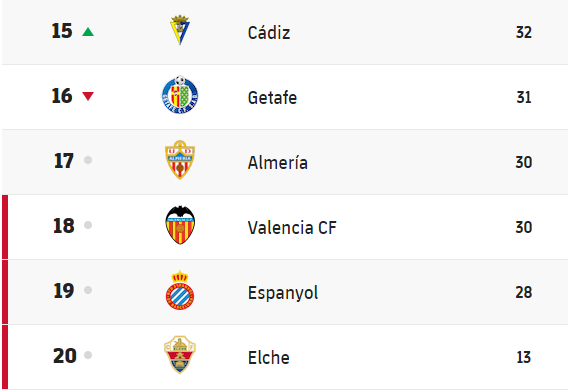Click the green up arrow beside 15

(88, 32)
